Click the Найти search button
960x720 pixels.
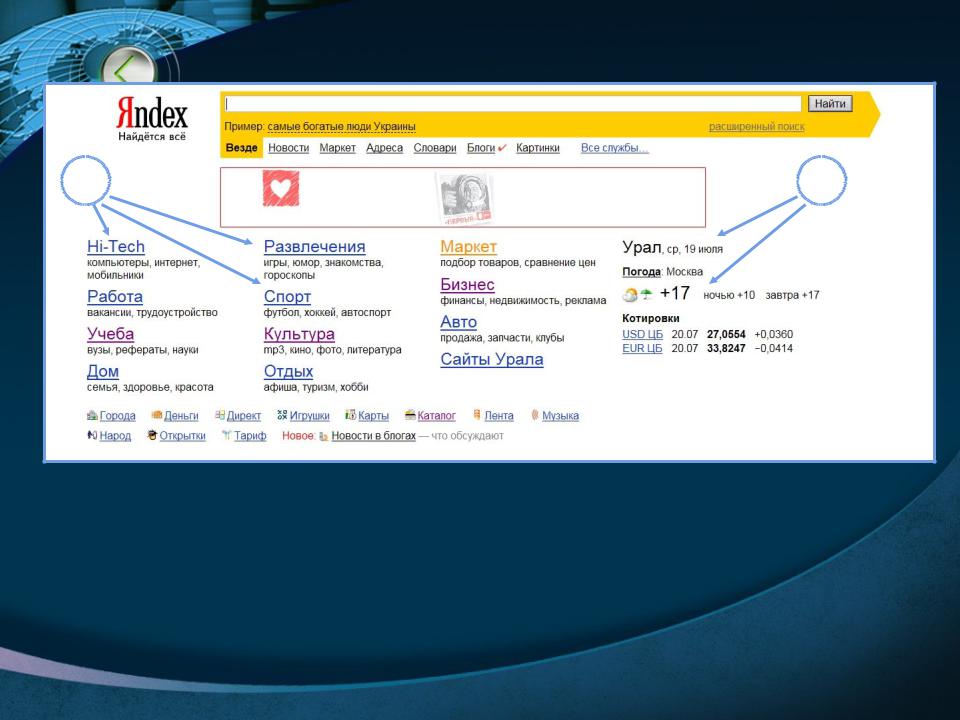(830, 103)
